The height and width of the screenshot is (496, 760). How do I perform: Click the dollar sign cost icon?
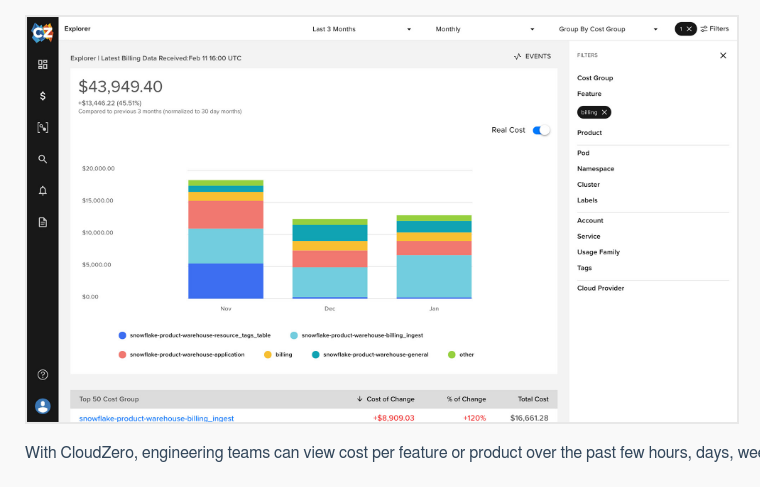43,96
